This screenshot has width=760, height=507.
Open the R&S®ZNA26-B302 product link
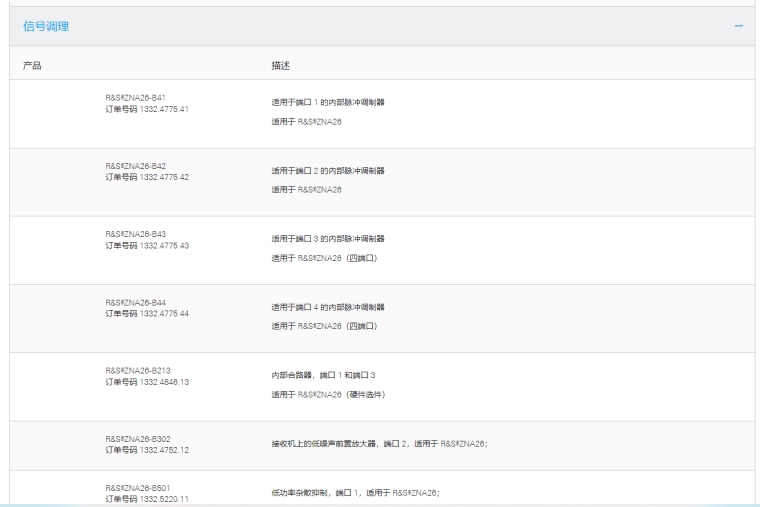137,439
